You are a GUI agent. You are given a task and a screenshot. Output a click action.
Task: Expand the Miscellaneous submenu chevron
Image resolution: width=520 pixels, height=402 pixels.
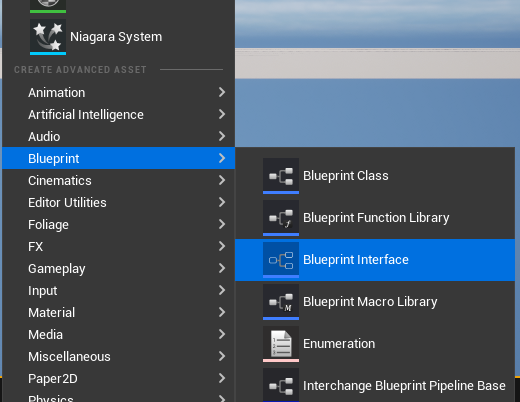[222, 356]
